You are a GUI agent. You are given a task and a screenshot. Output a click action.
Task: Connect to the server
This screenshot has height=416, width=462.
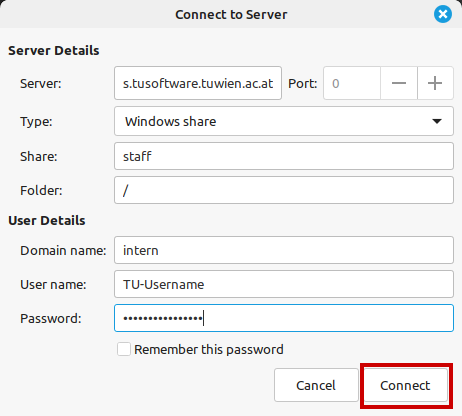405,385
